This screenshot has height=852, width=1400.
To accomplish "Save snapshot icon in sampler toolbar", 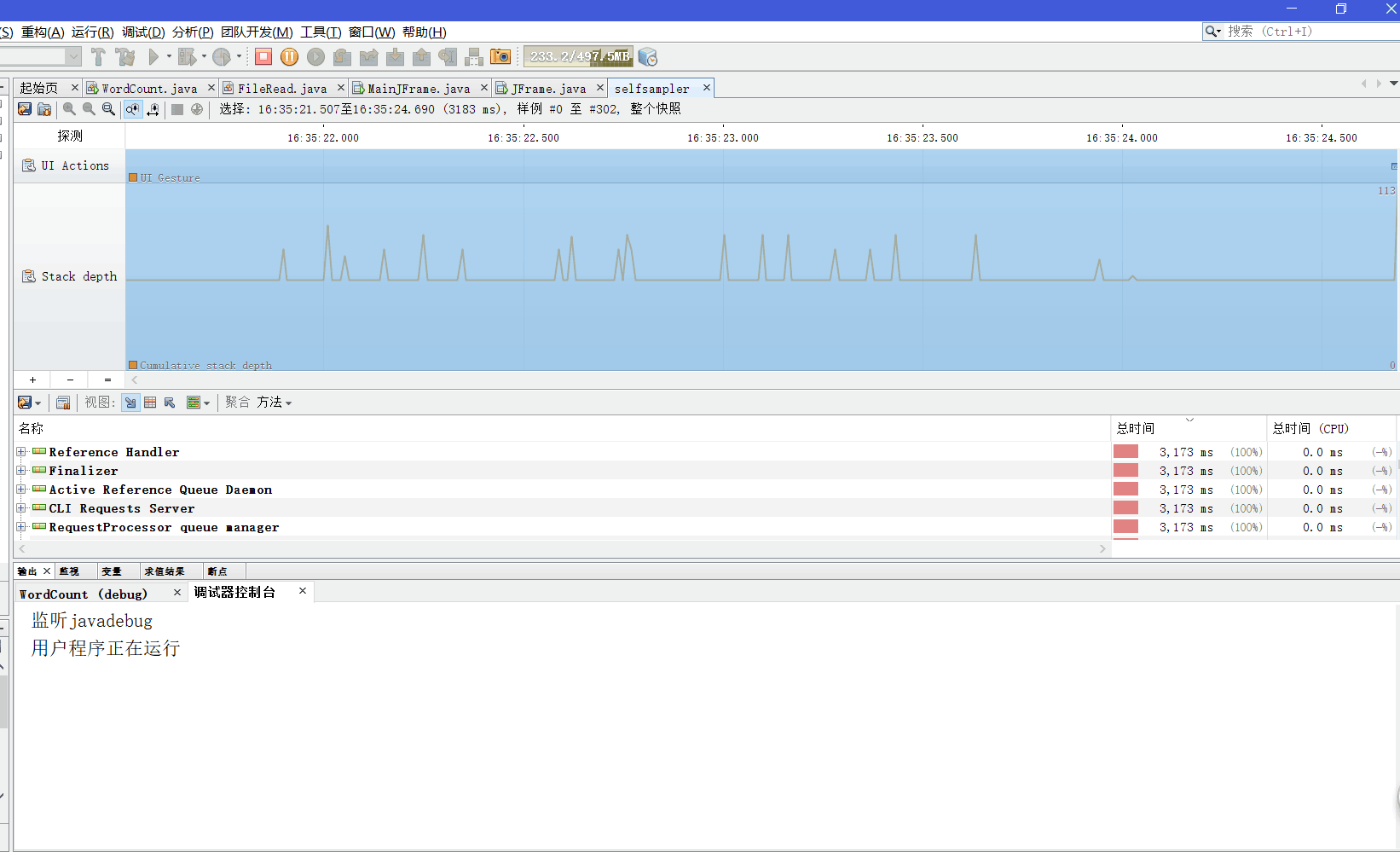I will click(x=25, y=109).
